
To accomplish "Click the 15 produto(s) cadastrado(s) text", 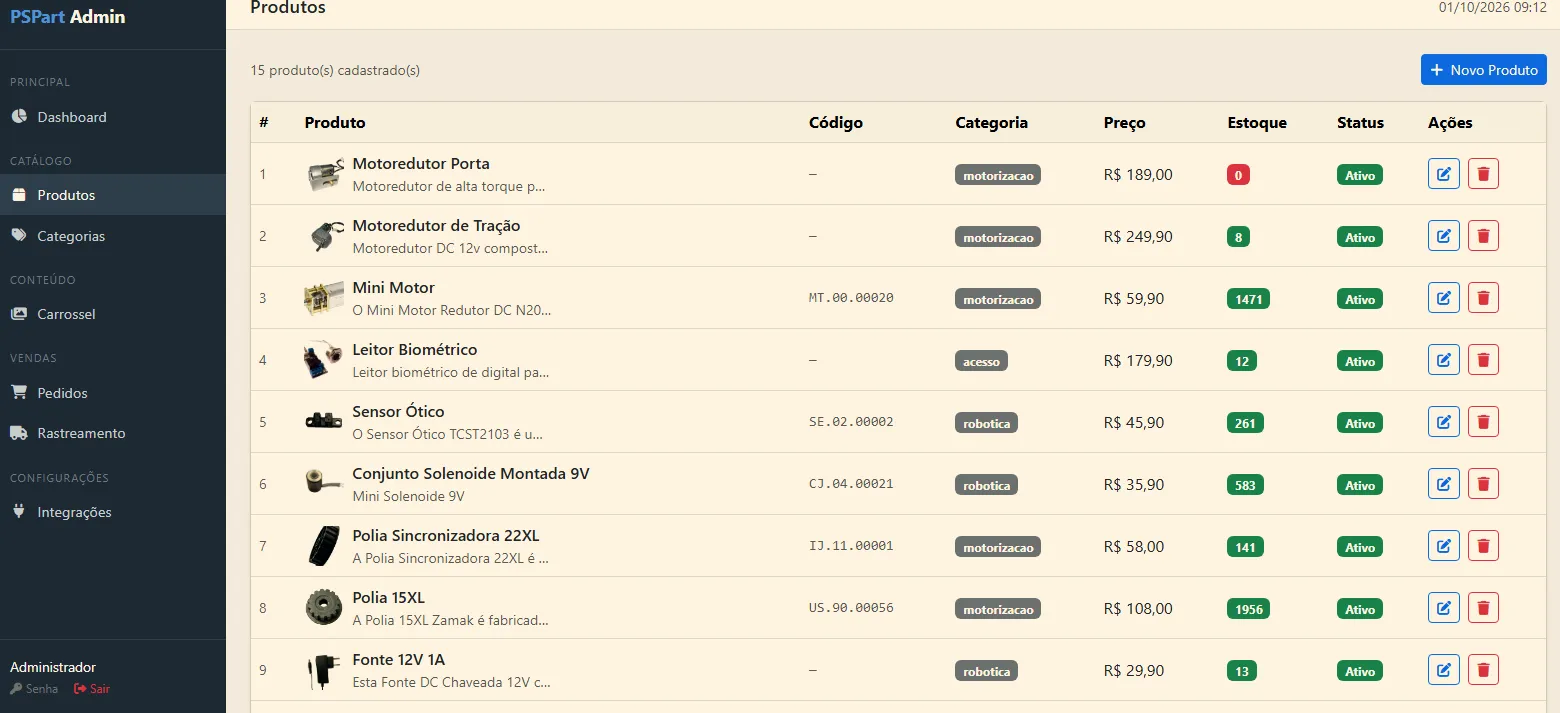I will [335, 71].
